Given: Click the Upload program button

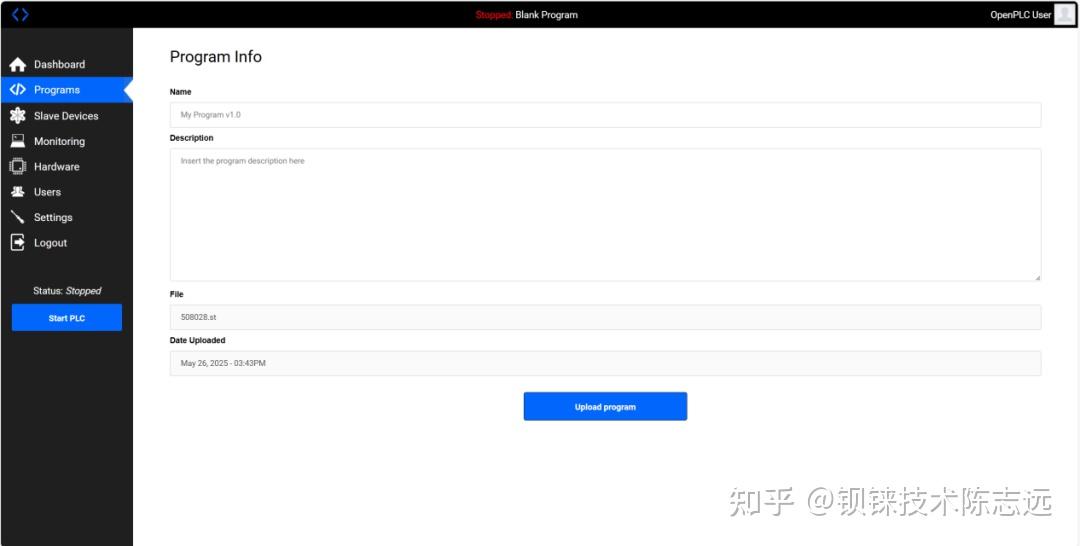Looking at the screenshot, I should click(x=605, y=407).
